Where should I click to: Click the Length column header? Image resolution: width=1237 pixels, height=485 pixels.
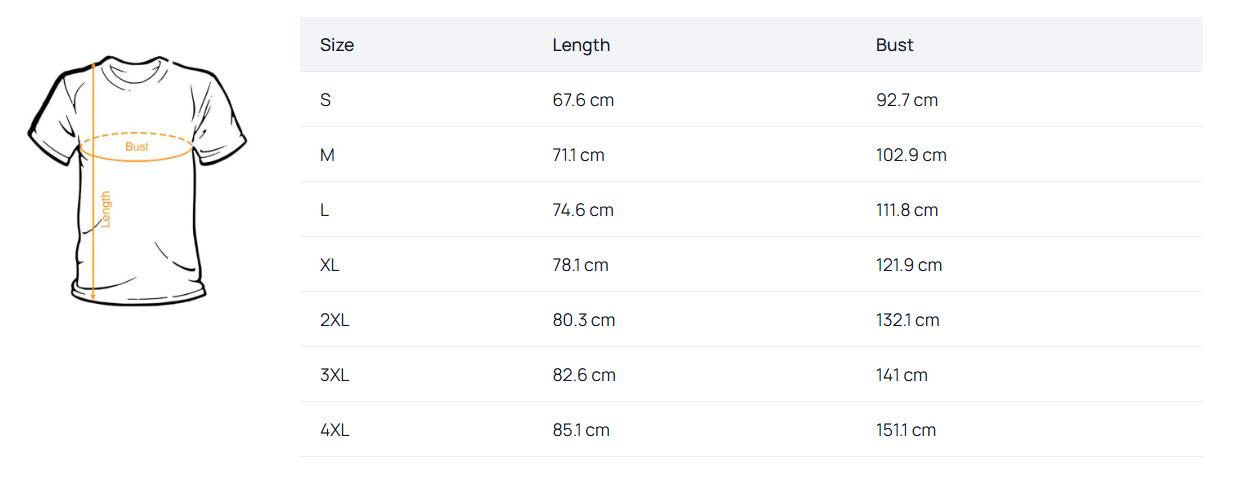pos(581,45)
